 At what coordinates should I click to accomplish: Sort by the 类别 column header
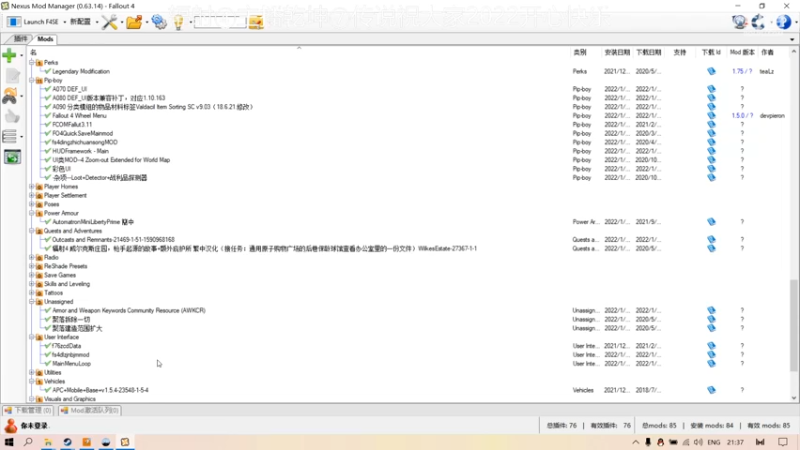pyautogui.click(x=580, y=52)
